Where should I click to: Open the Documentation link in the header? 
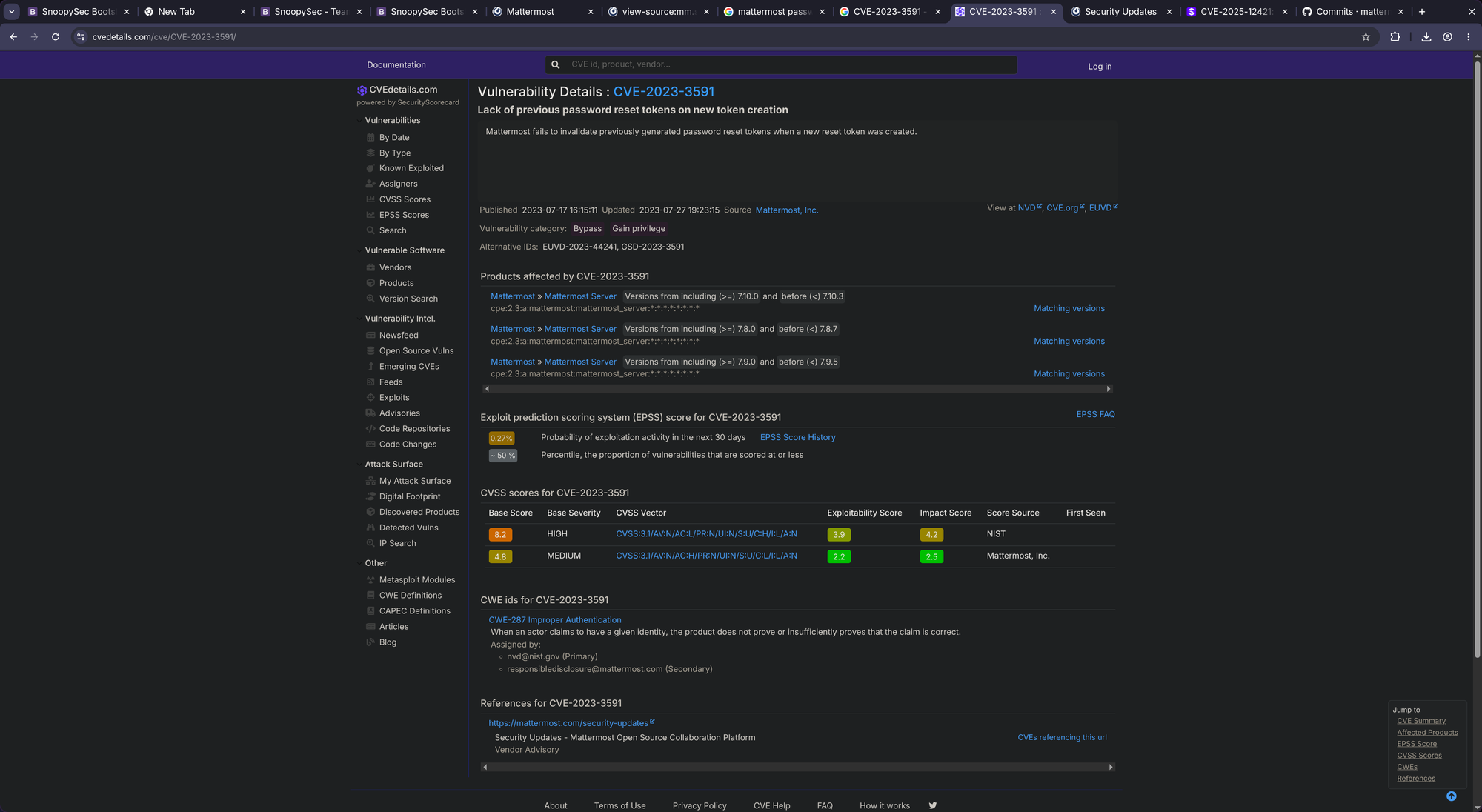pyautogui.click(x=396, y=65)
